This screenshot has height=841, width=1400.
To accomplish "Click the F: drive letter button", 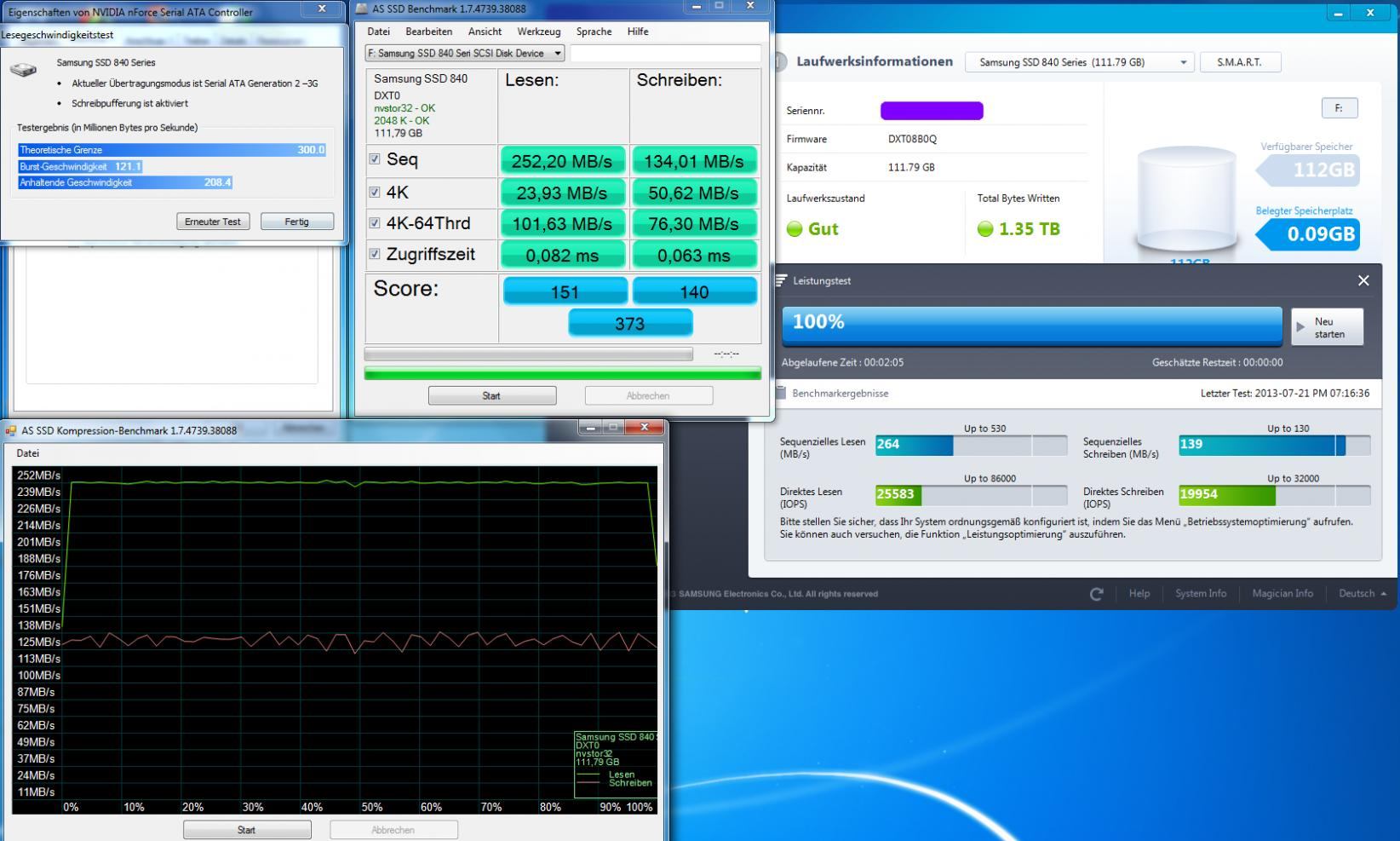I will click(x=1340, y=108).
